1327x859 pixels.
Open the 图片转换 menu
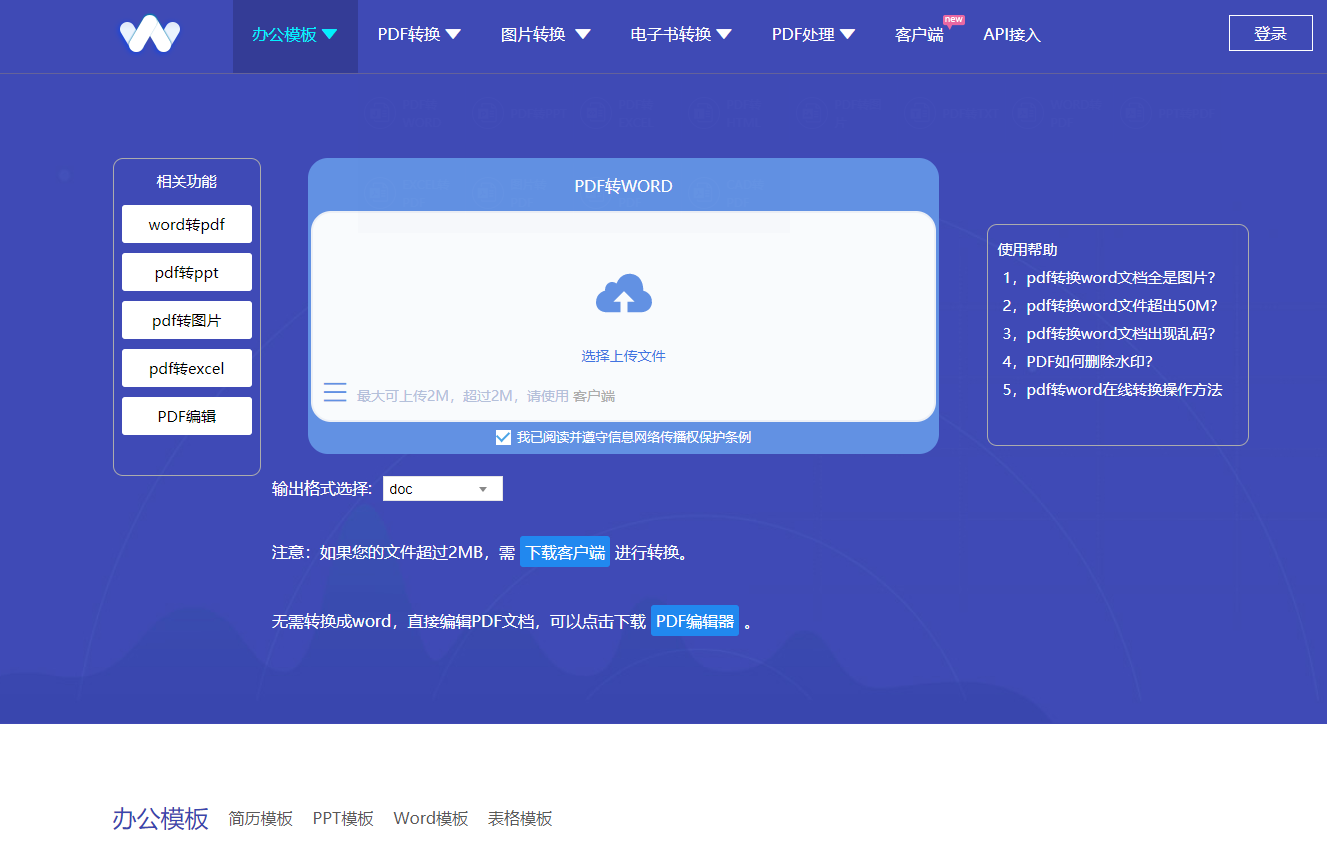(546, 35)
